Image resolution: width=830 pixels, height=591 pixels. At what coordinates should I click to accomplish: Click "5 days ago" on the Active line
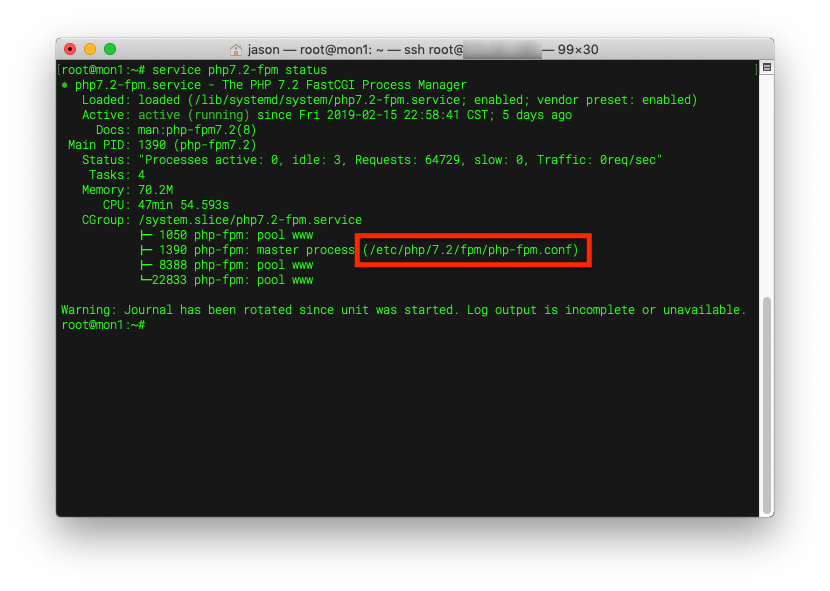(x=537, y=115)
